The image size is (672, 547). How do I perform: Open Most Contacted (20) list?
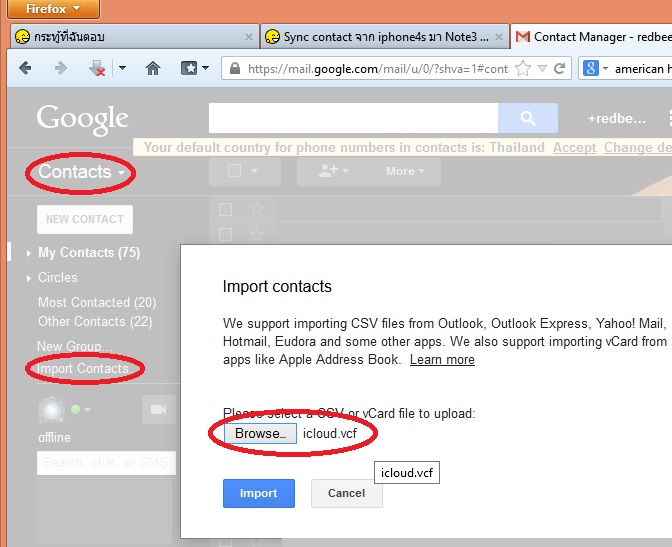coord(97,302)
